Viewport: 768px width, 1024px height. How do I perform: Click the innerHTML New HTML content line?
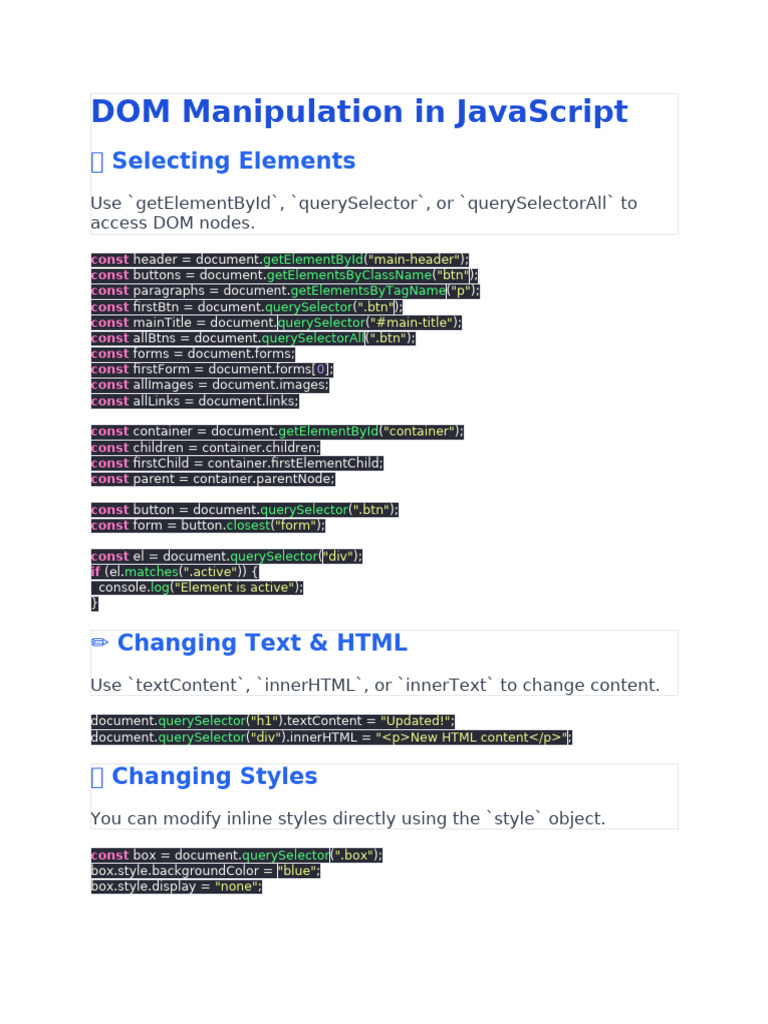331,737
